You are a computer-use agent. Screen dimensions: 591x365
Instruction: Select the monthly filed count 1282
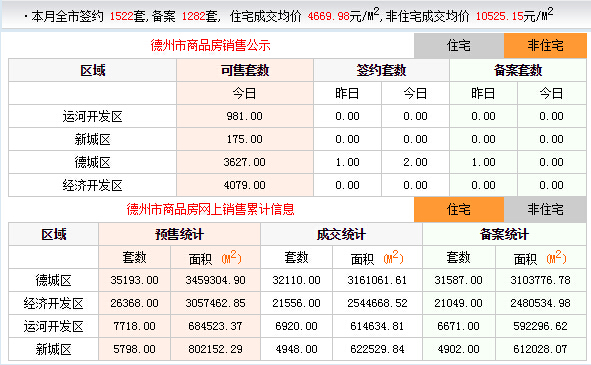click(x=193, y=16)
